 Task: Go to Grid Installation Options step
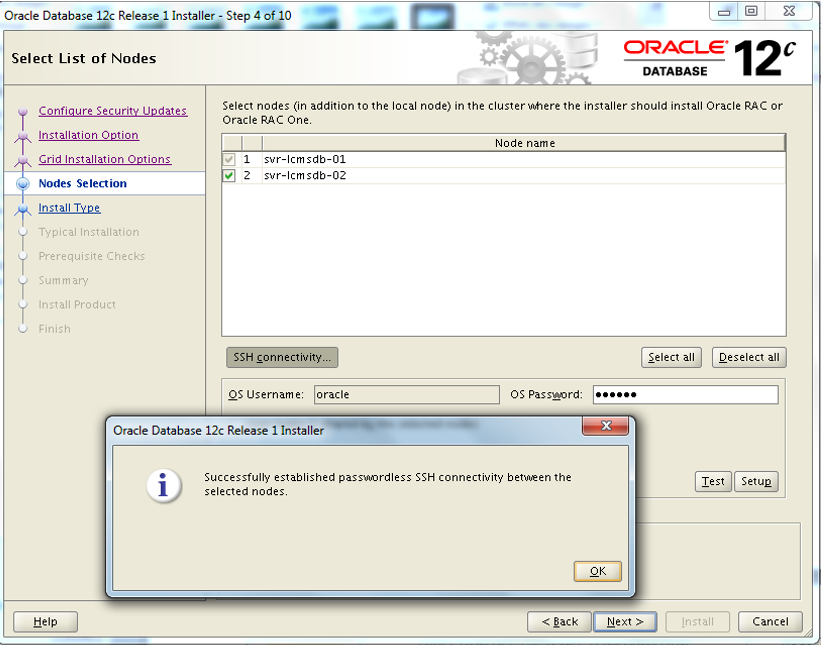[x=105, y=159]
